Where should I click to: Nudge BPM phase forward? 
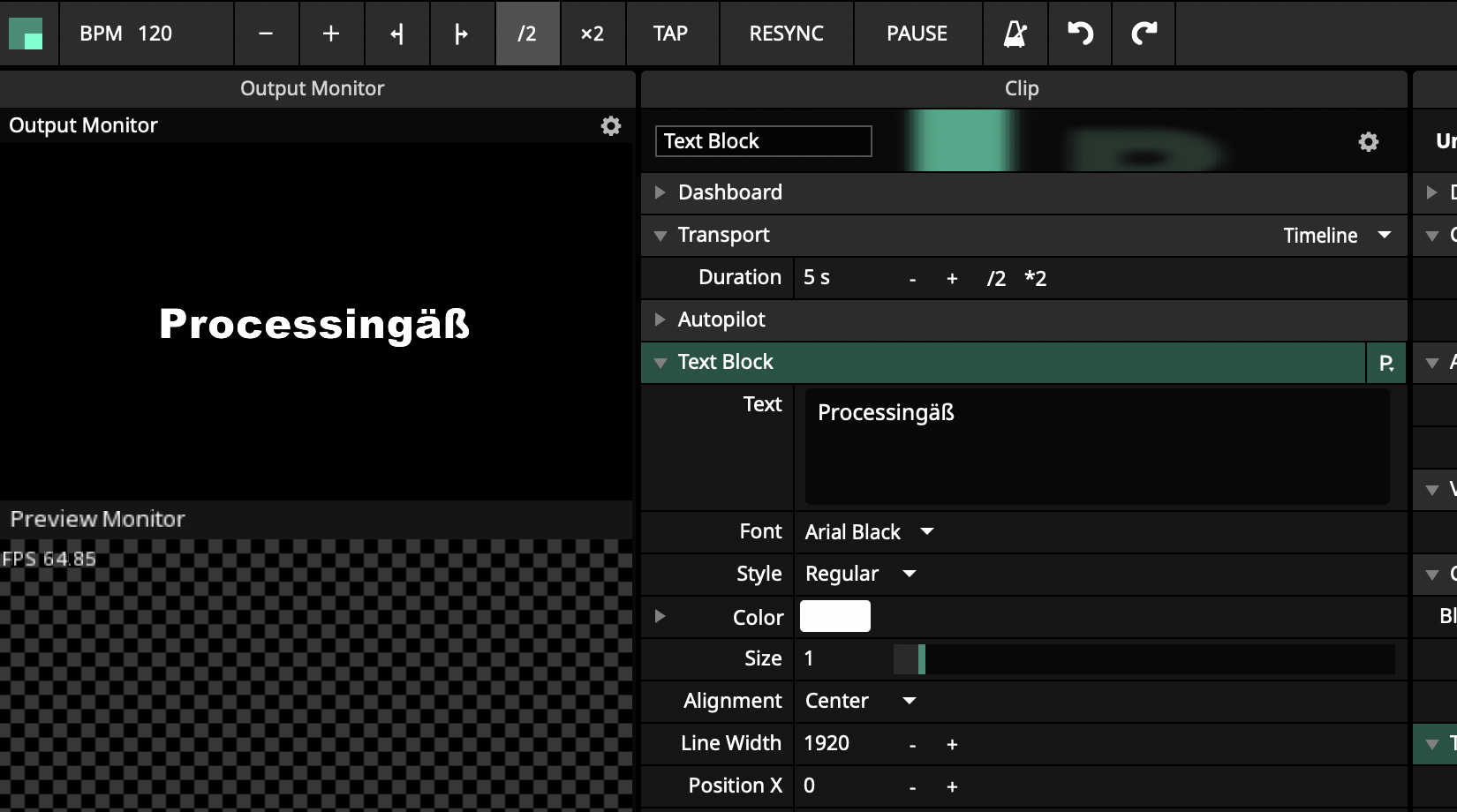[462, 34]
